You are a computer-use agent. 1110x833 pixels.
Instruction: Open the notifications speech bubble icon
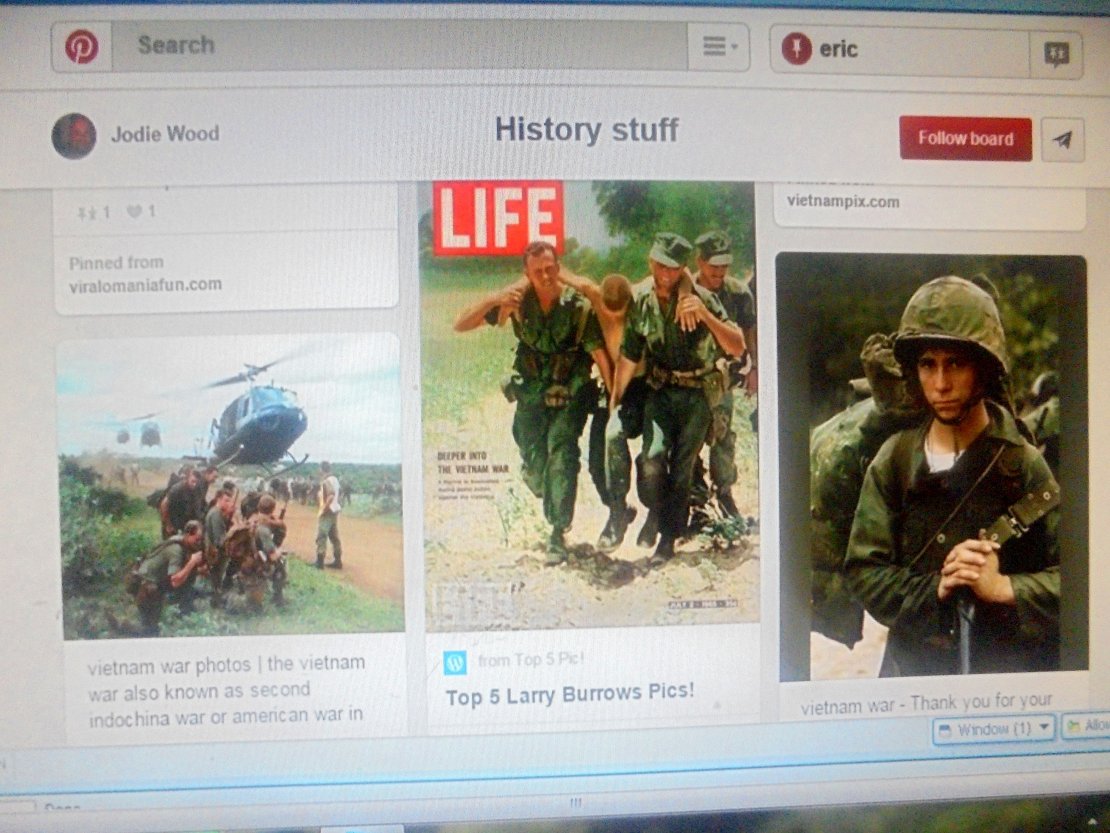1056,54
